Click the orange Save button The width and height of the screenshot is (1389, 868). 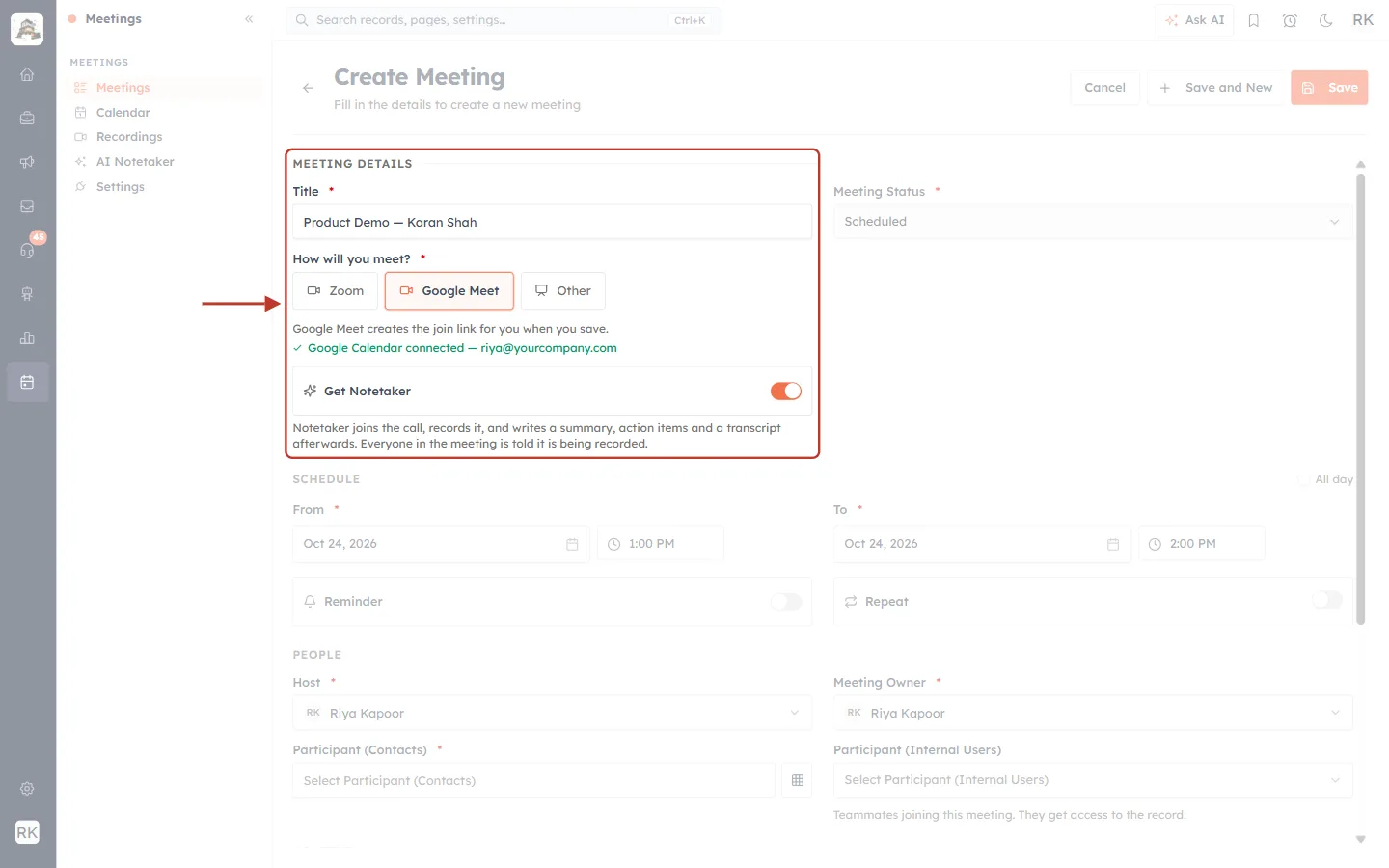click(1329, 88)
